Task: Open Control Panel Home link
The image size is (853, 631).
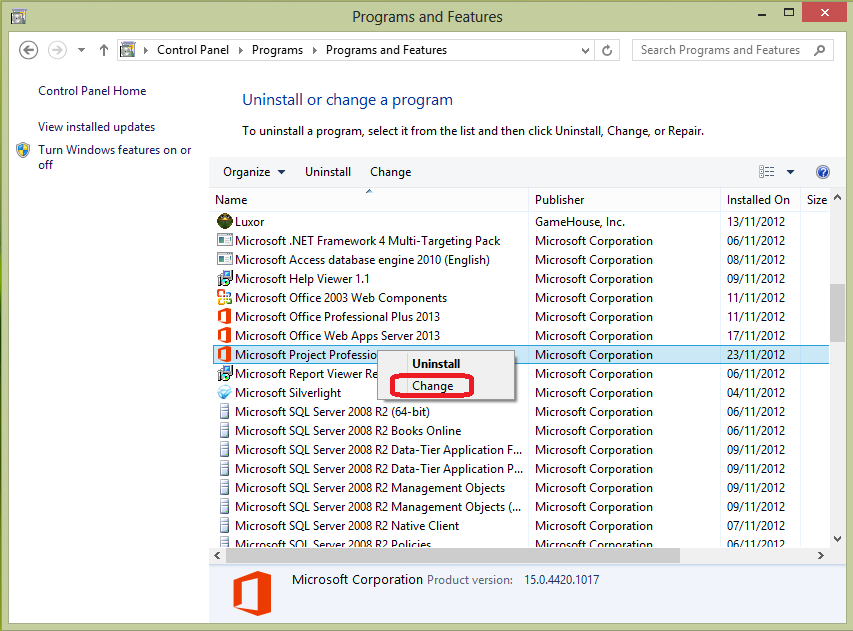Action: pos(92,91)
